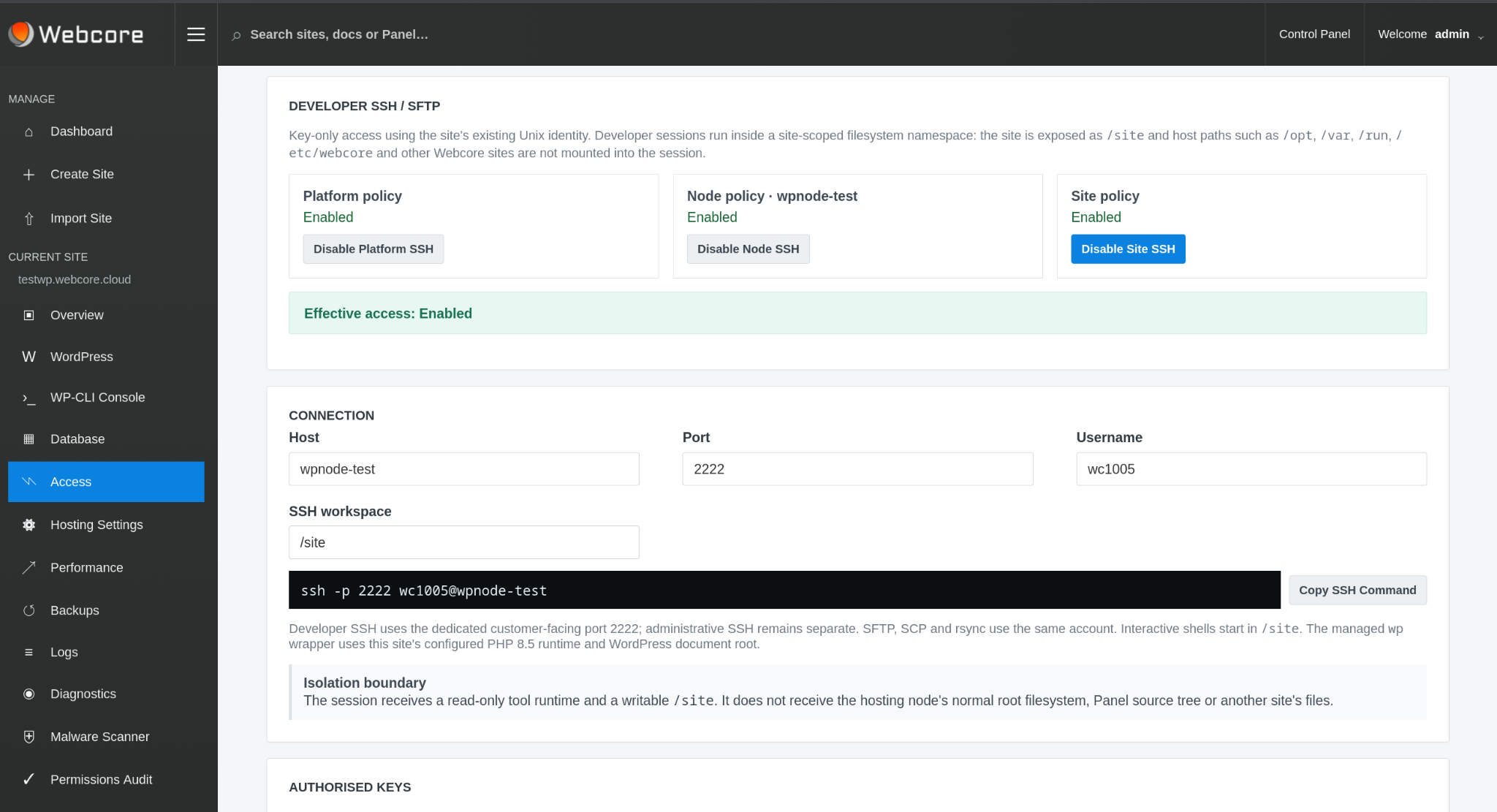This screenshot has height=812, width=1497.
Task: Open the Control Panel link
Action: [1314, 34]
